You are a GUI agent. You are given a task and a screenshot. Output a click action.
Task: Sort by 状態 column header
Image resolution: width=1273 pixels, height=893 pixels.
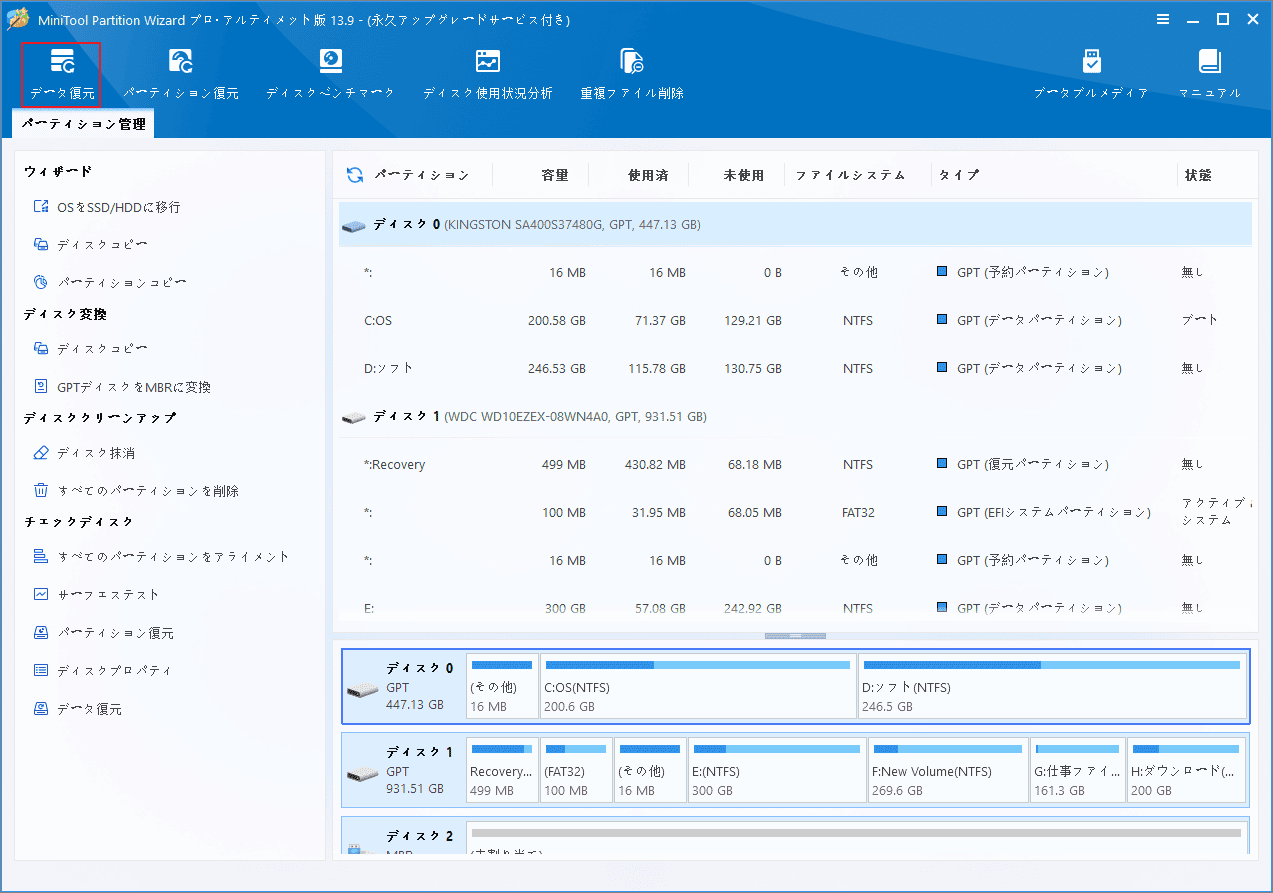(1198, 175)
